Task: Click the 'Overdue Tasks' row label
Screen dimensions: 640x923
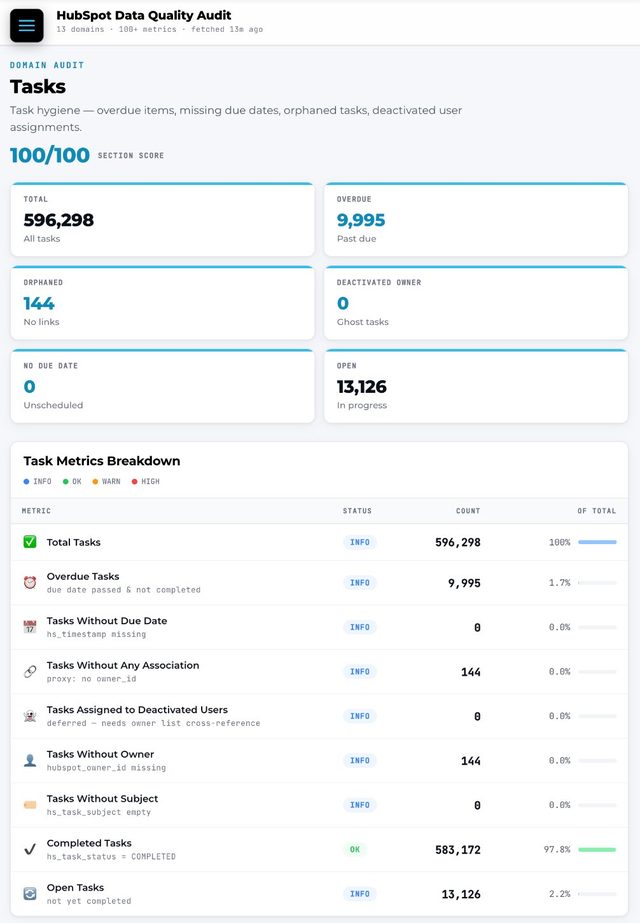Action: click(83, 576)
